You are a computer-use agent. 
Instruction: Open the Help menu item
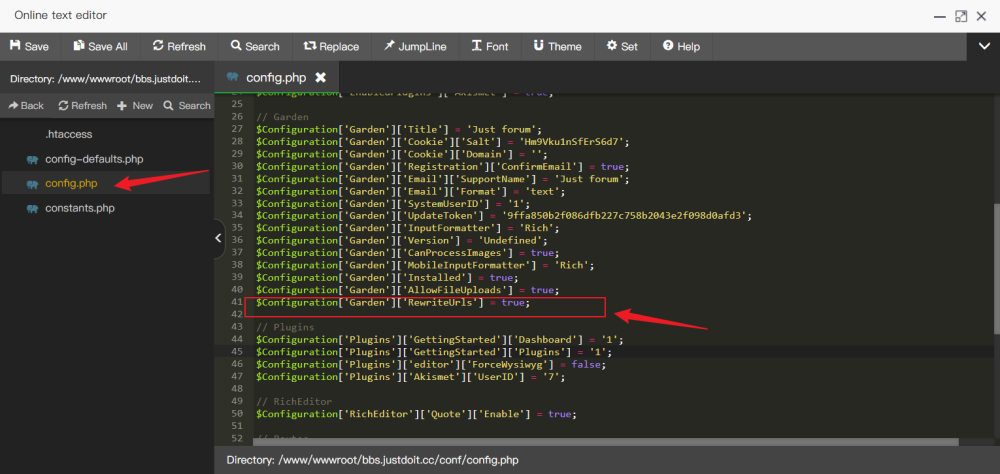click(x=681, y=46)
